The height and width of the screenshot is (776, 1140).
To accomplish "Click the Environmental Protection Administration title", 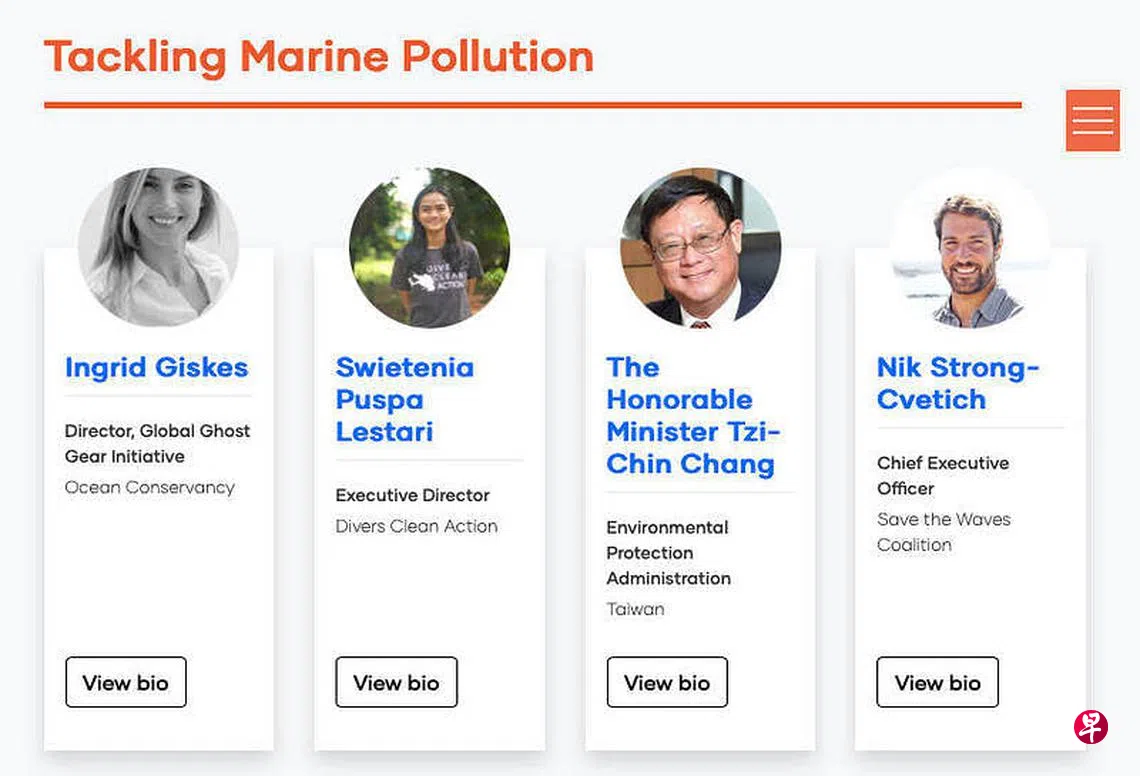I will coord(668,552).
